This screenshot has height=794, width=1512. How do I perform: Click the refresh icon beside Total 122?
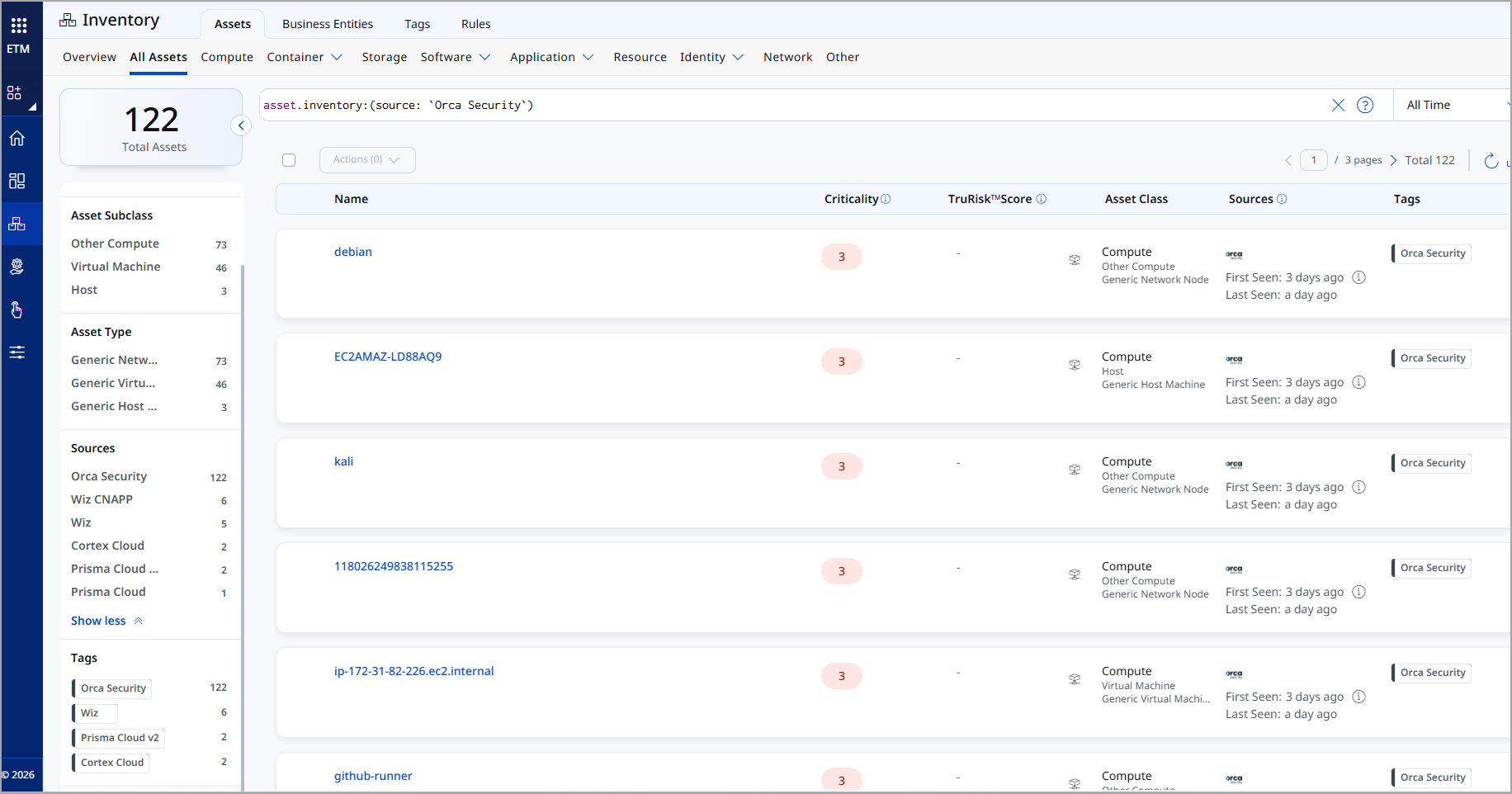click(x=1491, y=161)
